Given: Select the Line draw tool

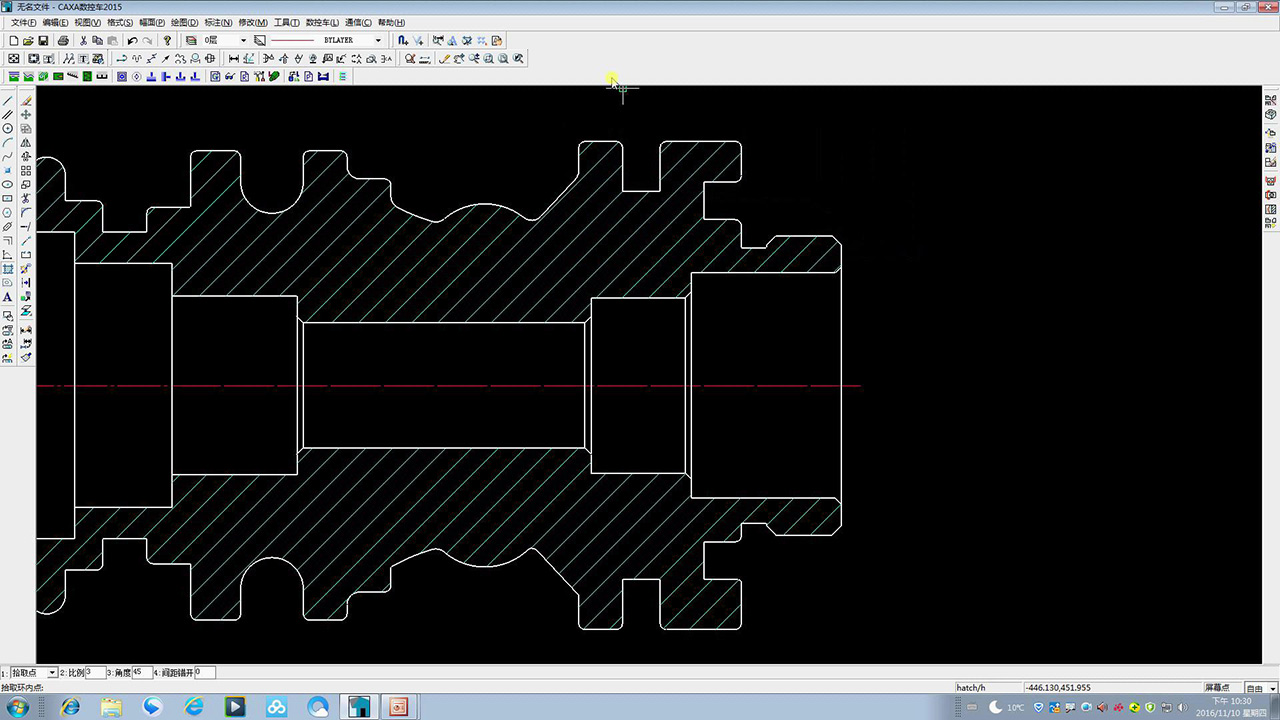Looking at the screenshot, I should 8,101.
